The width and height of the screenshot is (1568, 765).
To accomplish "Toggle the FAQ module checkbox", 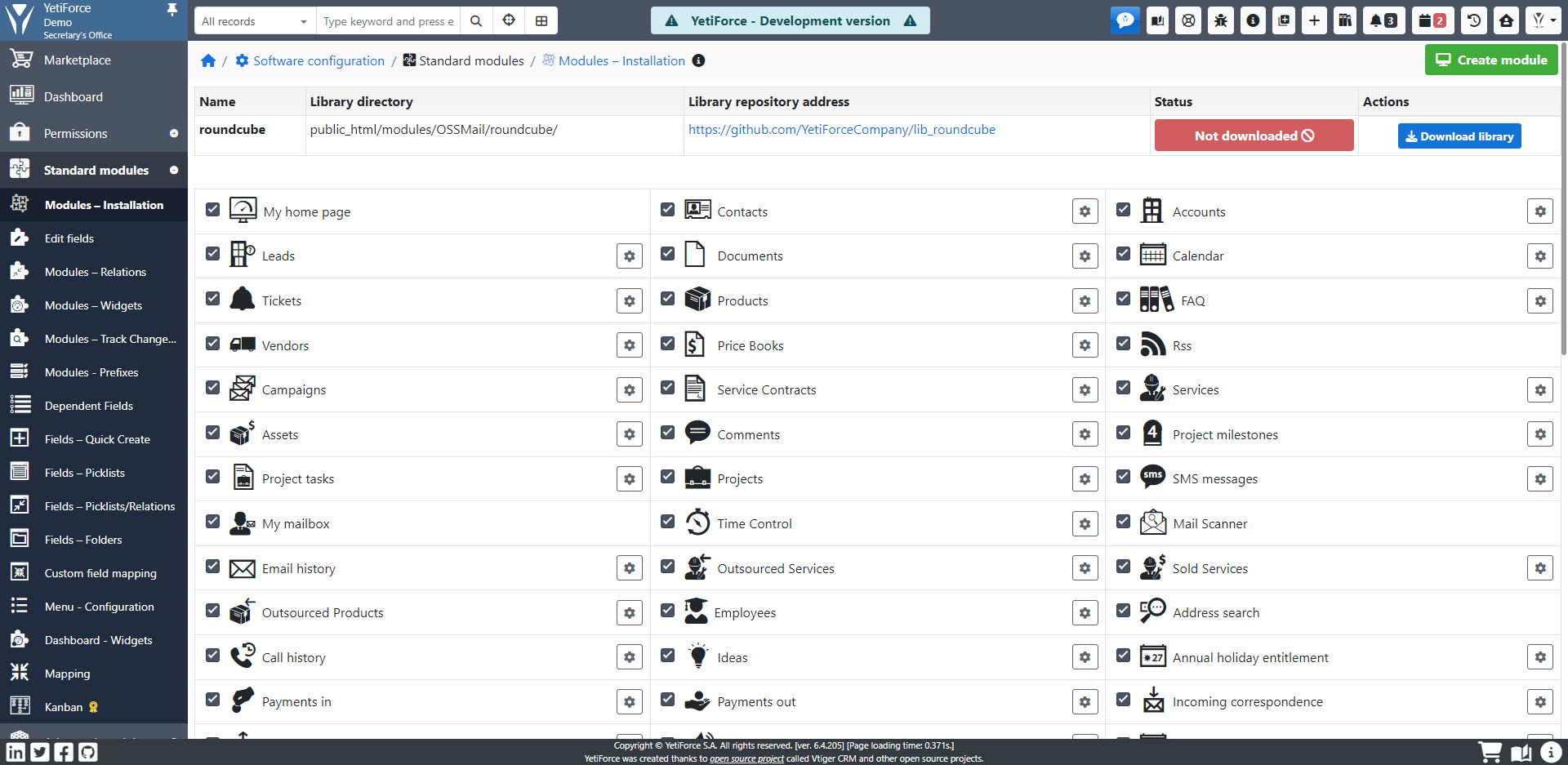I will click(1124, 298).
